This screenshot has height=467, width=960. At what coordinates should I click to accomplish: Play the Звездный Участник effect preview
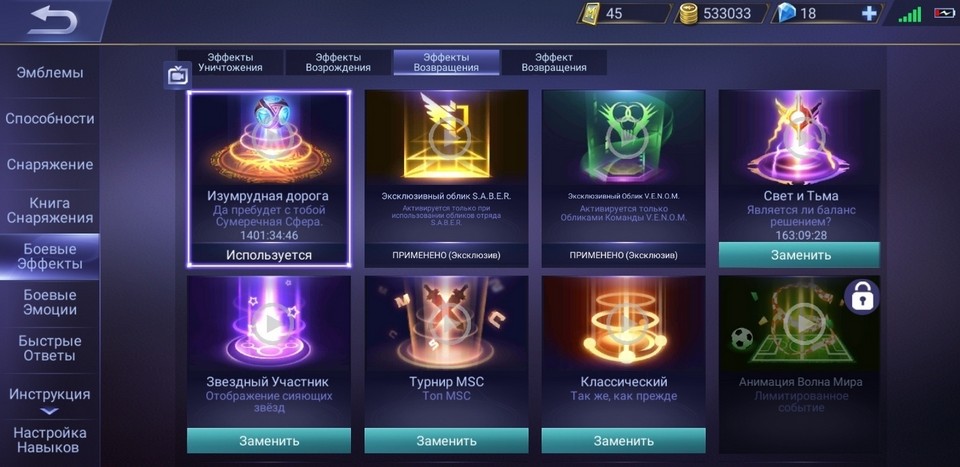pyautogui.click(x=269, y=323)
